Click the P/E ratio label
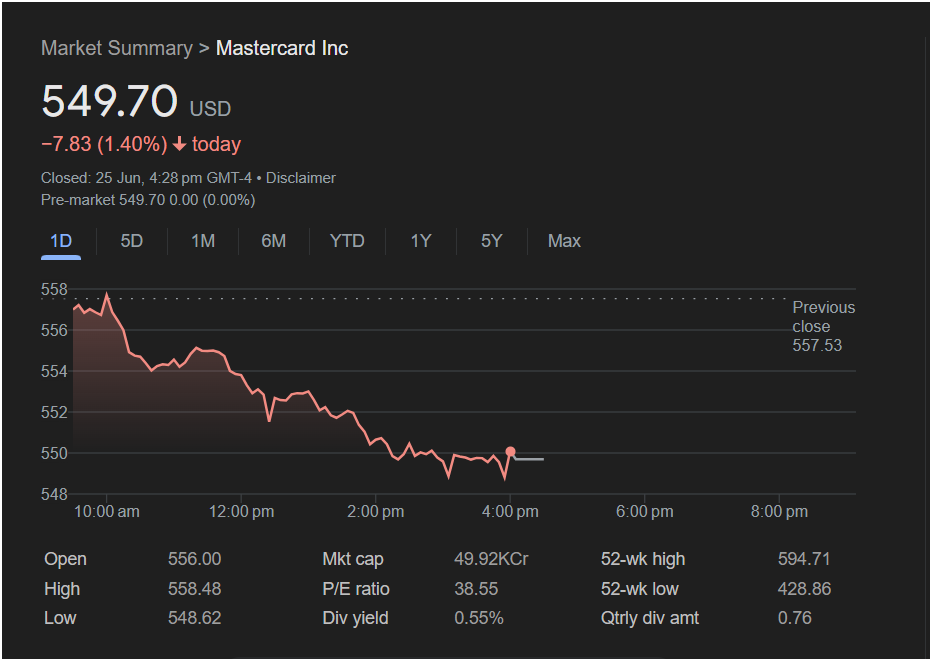 pos(355,588)
